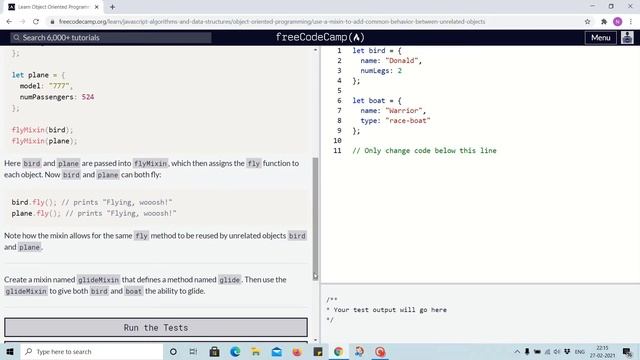Click the "Donald" string in editor

coord(402,60)
